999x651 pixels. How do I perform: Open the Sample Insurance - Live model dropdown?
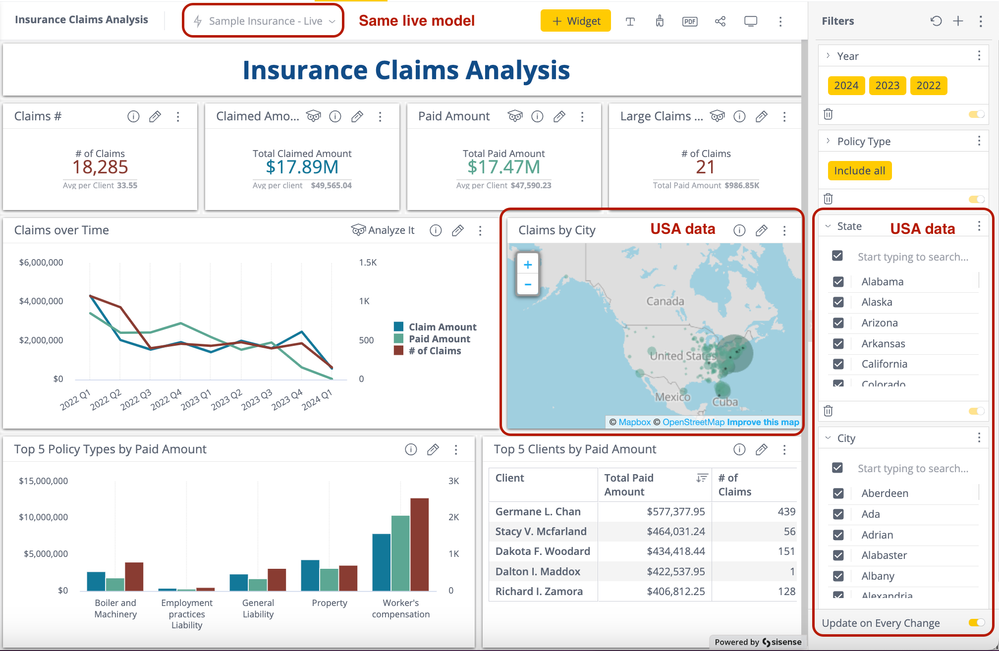(265, 21)
